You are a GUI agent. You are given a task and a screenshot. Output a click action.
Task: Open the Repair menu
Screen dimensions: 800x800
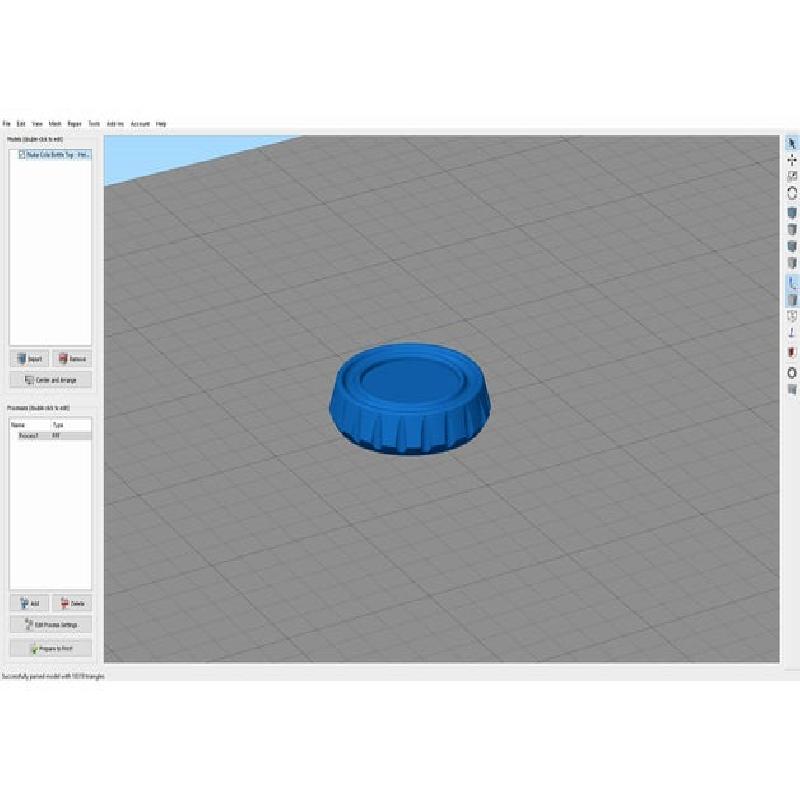[74, 124]
